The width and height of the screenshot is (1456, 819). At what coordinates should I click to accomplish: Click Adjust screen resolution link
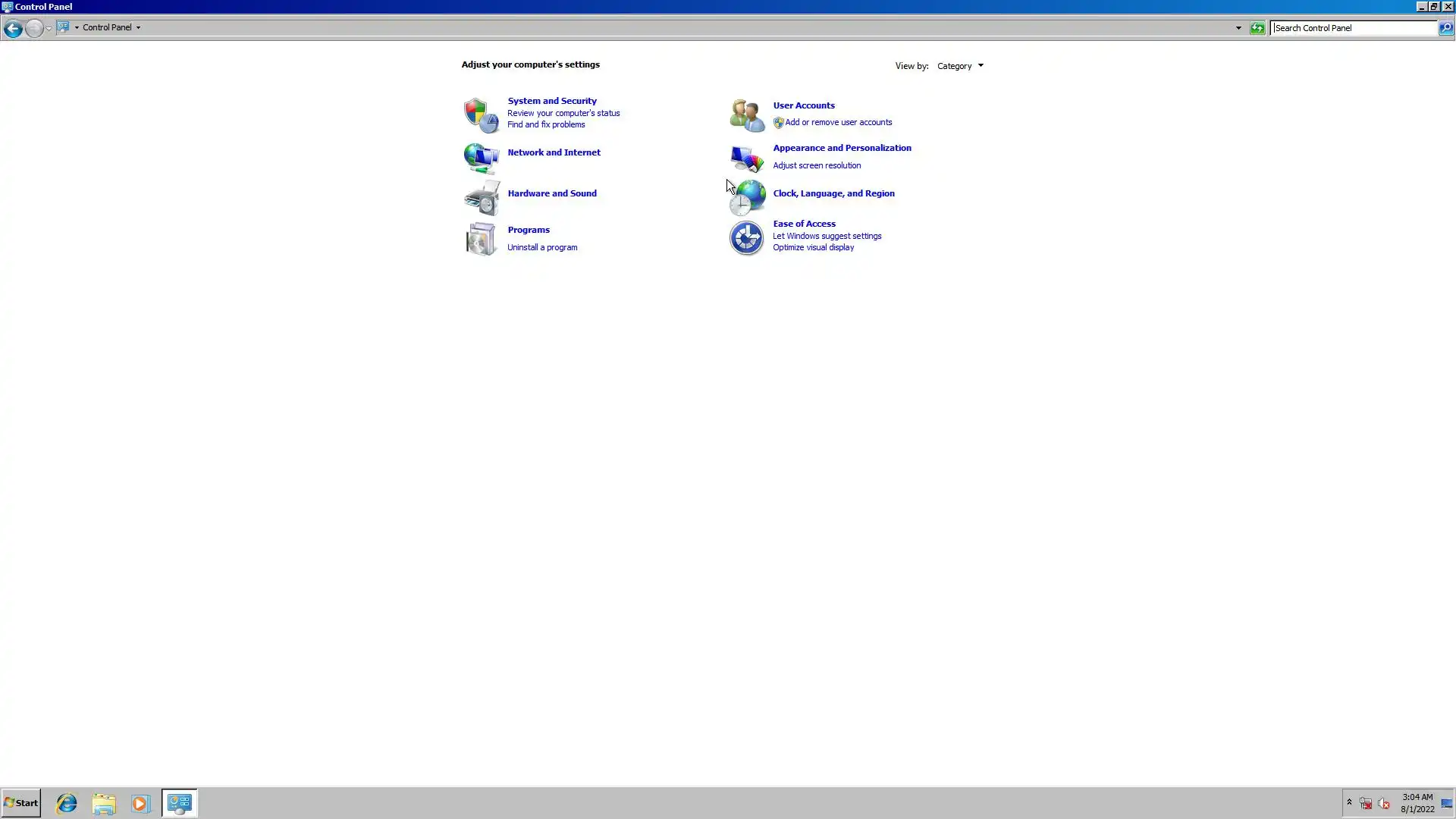pyautogui.click(x=816, y=165)
